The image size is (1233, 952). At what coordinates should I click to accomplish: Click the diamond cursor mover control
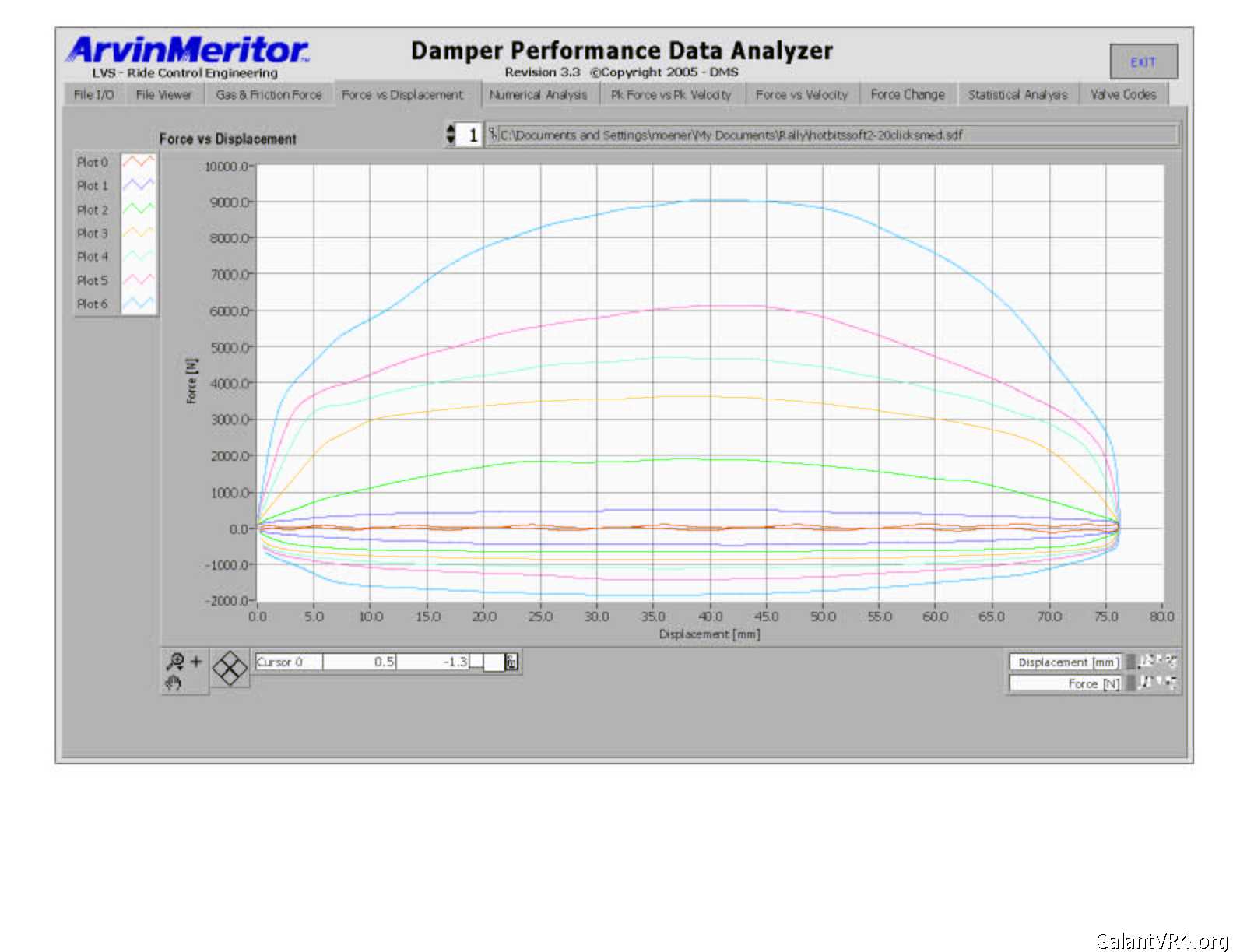point(230,669)
